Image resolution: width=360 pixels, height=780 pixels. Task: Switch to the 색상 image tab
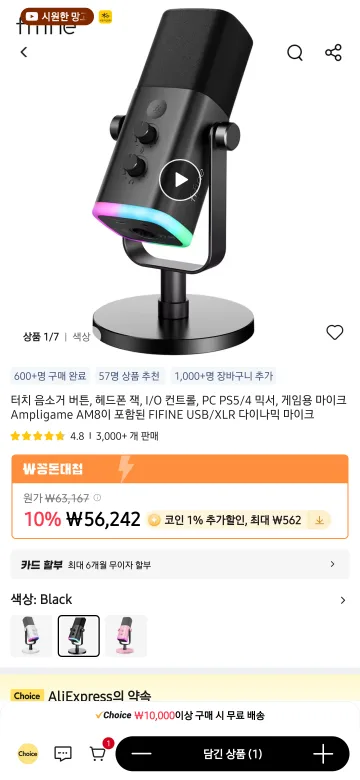pyautogui.click(x=81, y=337)
